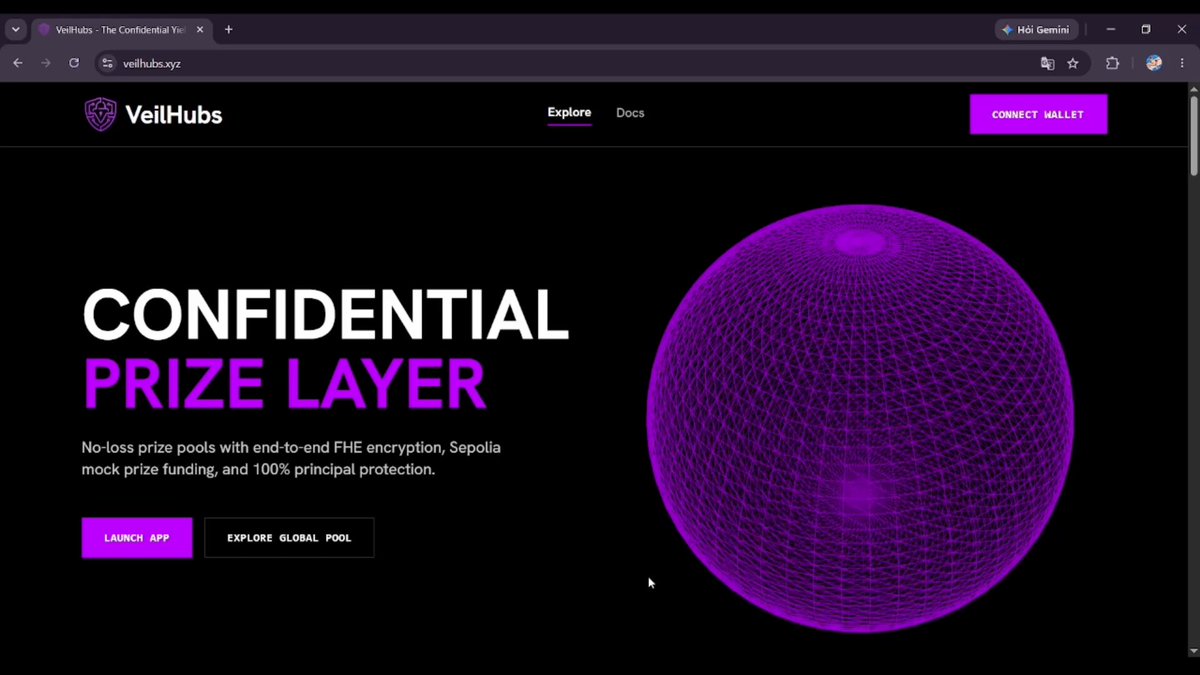
Task: Select the VeilHubs browser tab
Action: (x=120, y=30)
